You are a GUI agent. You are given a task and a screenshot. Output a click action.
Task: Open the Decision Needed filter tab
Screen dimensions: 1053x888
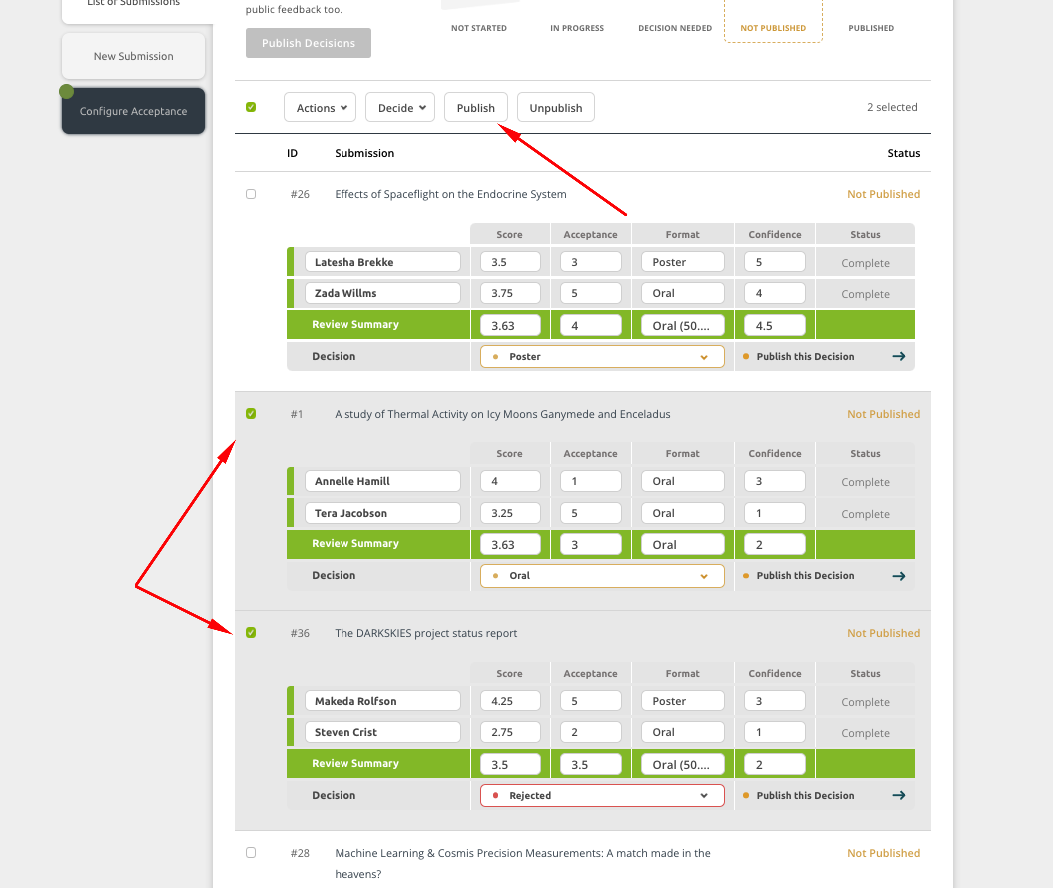[x=675, y=28]
